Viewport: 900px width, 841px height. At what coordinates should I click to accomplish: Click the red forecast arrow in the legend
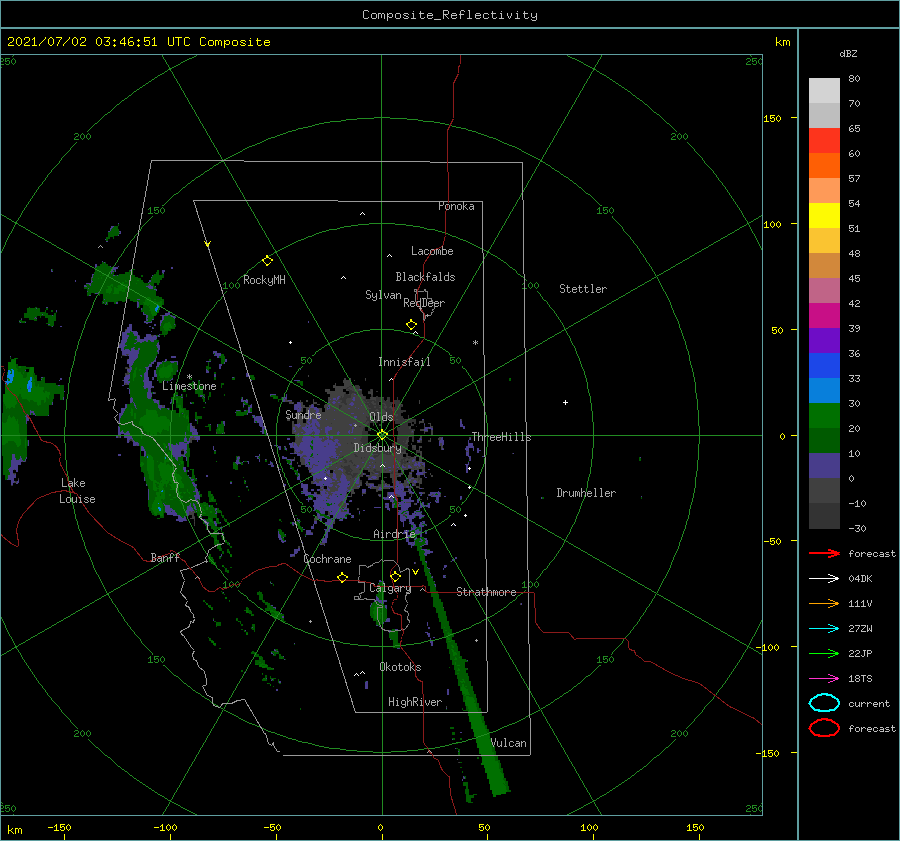click(x=824, y=553)
